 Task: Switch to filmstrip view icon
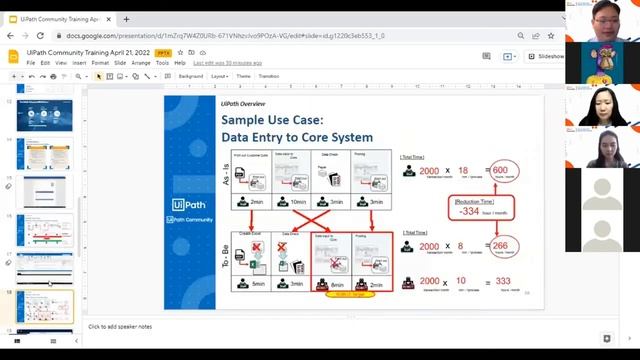tap(17, 341)
